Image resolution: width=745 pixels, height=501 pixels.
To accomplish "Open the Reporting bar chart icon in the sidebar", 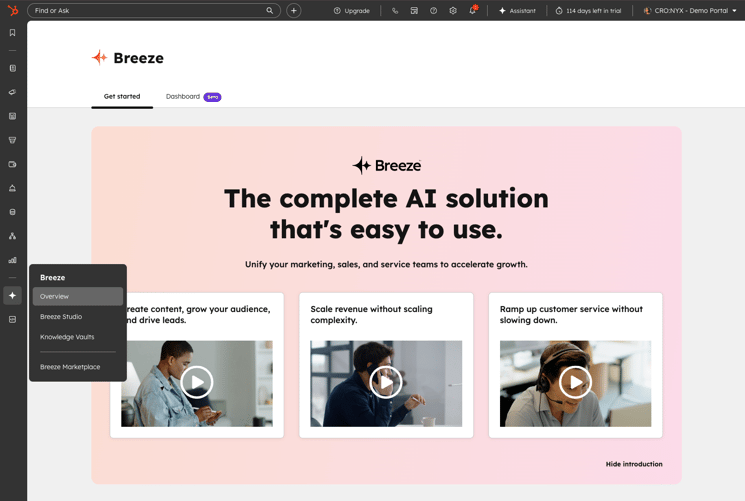I will point(12,260).
